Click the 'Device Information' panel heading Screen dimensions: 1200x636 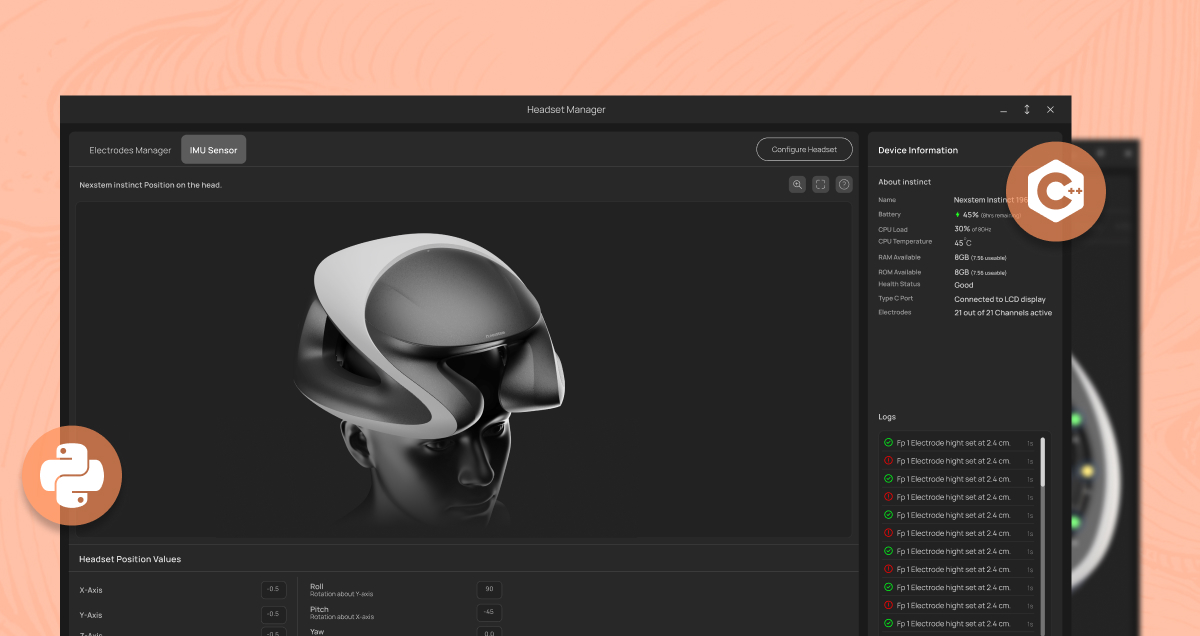point(918,150)
